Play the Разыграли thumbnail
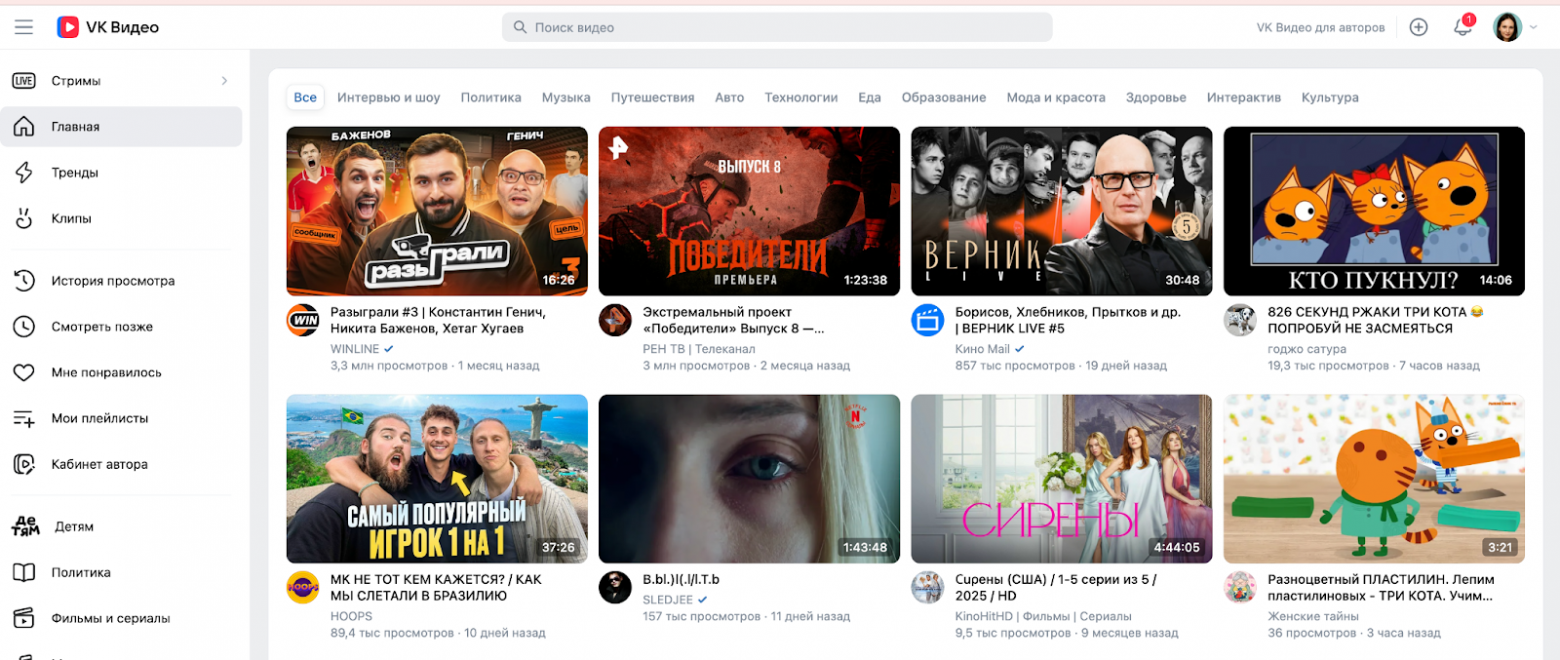 437,211
